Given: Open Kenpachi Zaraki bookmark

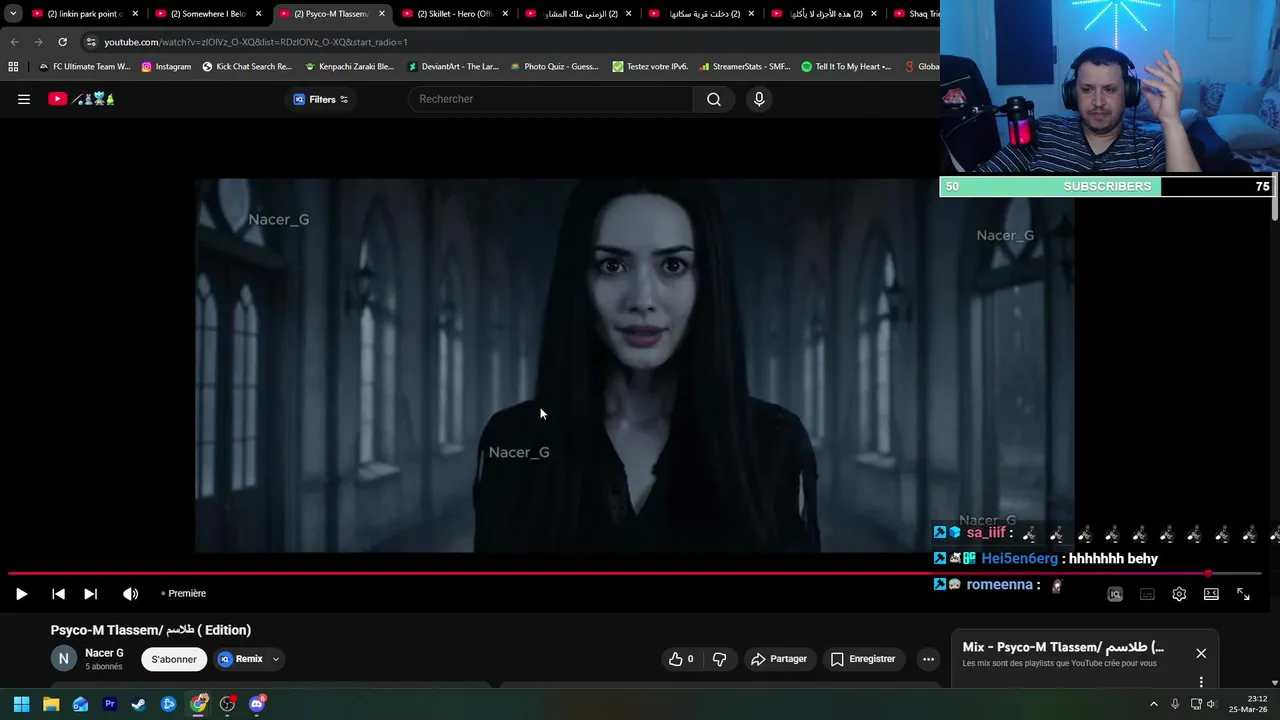Looking at the screenshot, I should [x=350, y=67].
